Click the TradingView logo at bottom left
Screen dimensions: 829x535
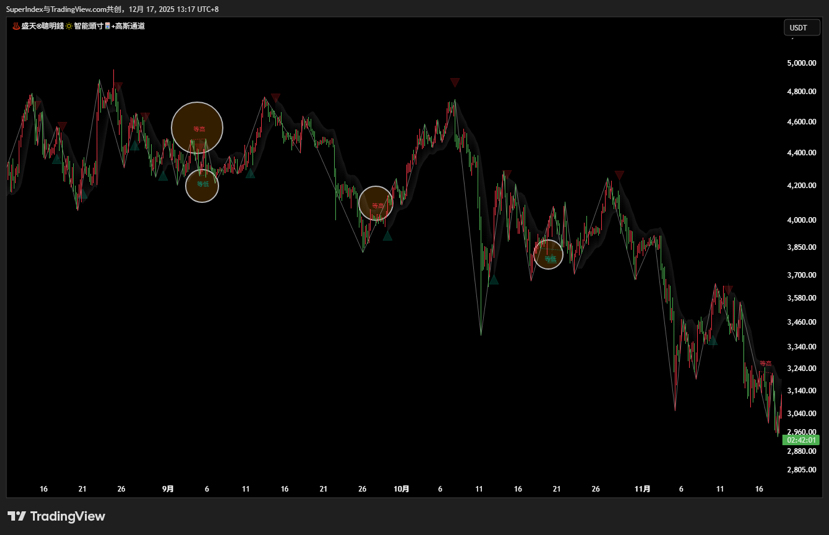tap(56, 516)
